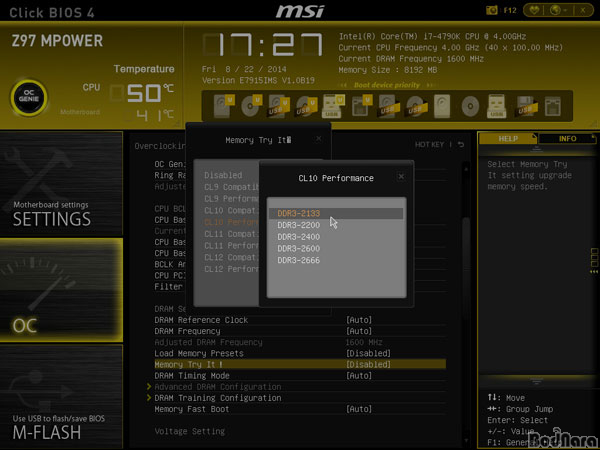Screen dimensions: 600x450
Task: Click Help panel upper scroll handle
Action: (x=536, y=148)
